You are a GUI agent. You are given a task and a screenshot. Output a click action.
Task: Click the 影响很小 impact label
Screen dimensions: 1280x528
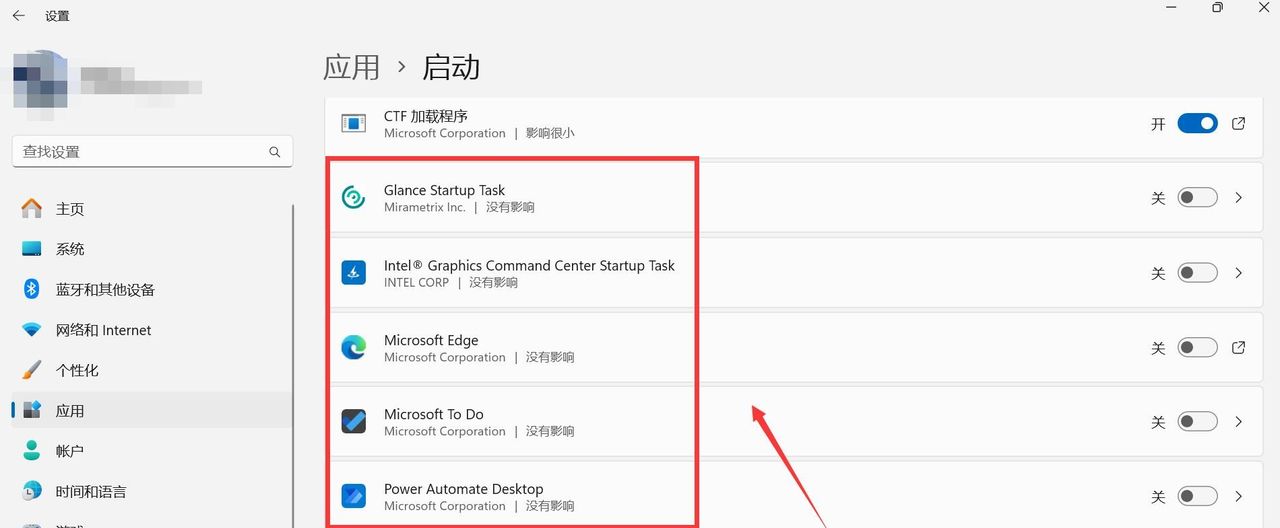[550, 133]
